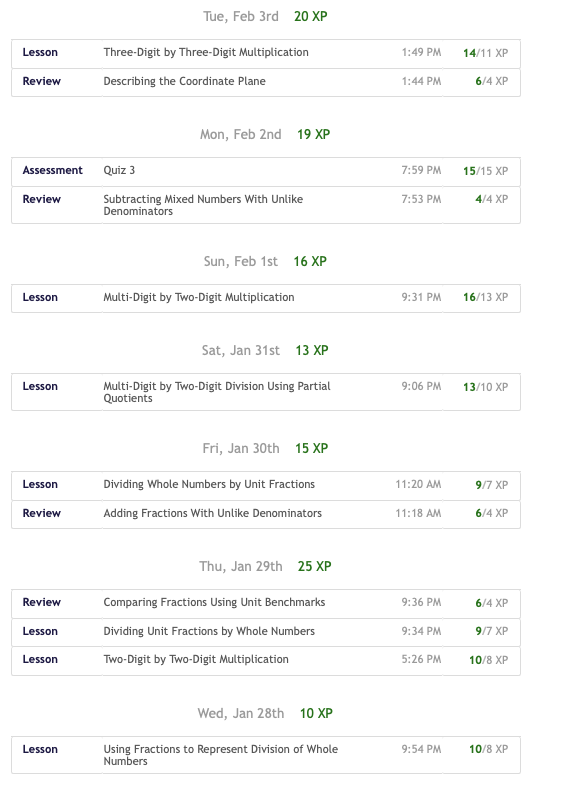Click the Mon, Feb 2nd 19 XP header
This screenshot has width=580, height=790.
click(x=265, y=135)
